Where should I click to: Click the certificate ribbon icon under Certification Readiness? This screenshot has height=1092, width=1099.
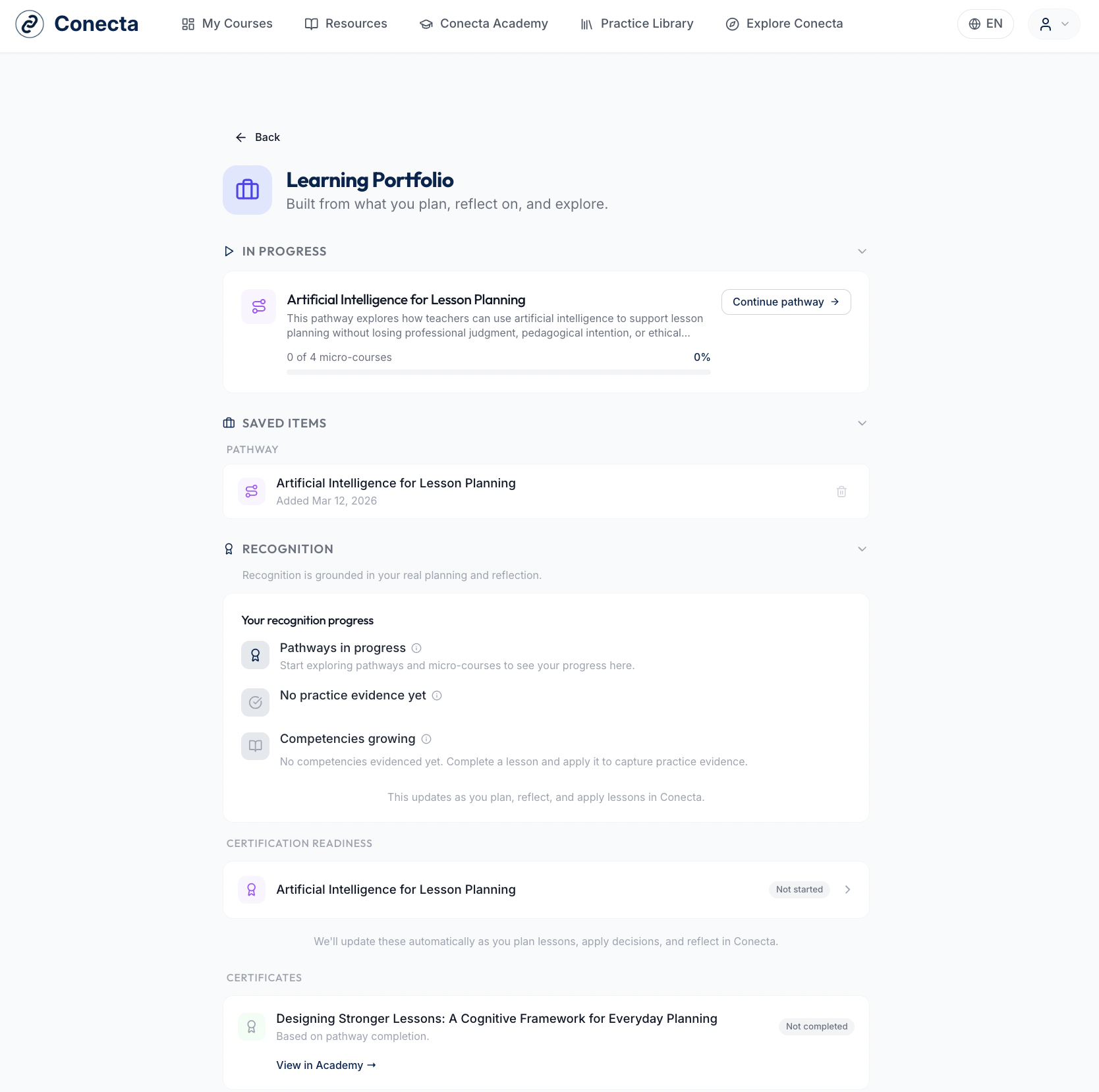tap(251, 889)
